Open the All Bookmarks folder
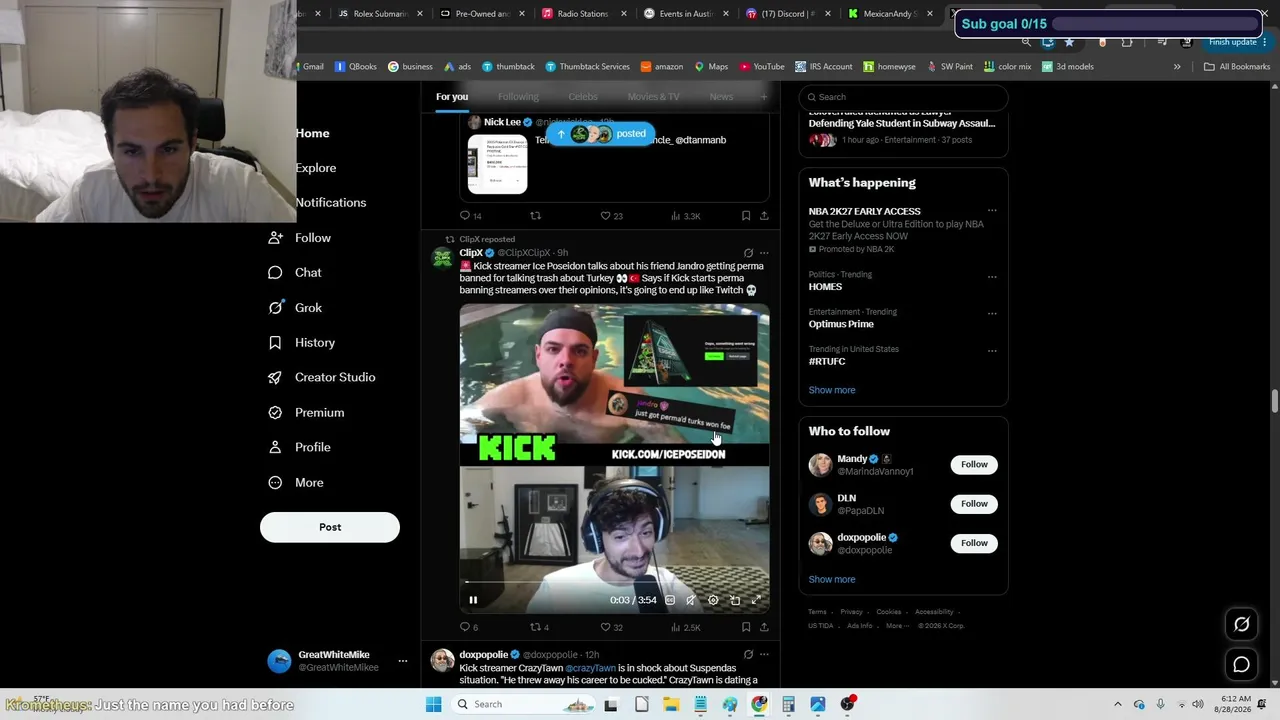Screen dimensions: 1280x720 1237,67
